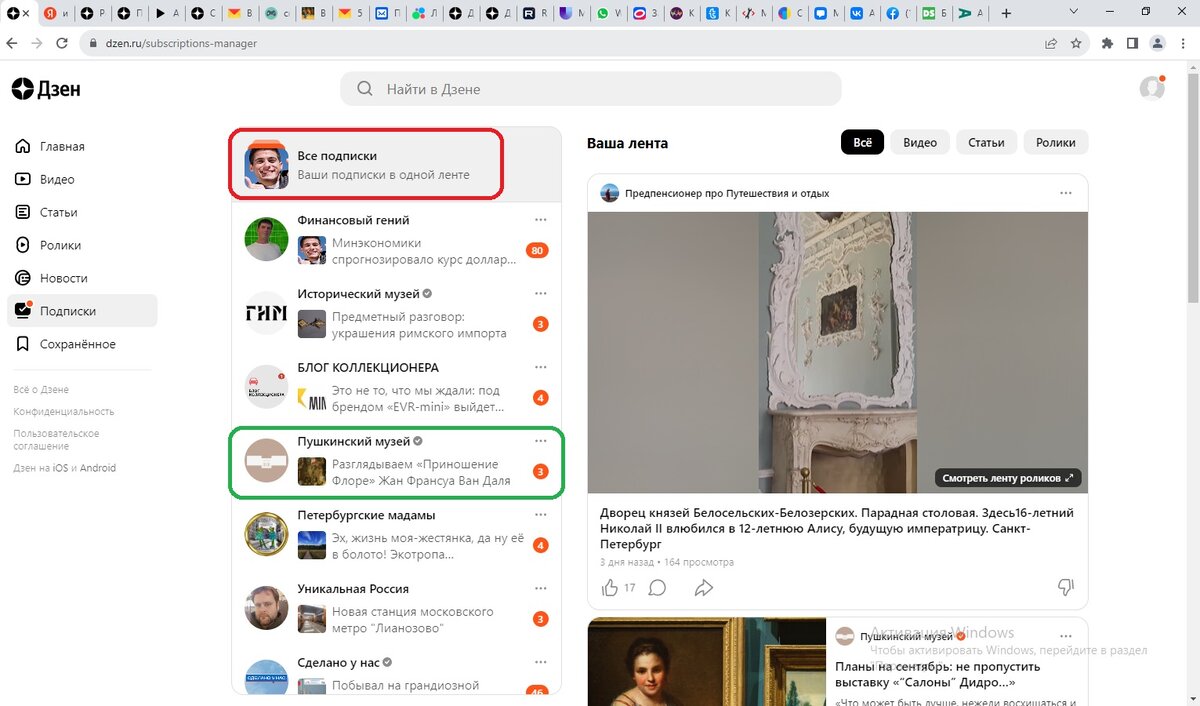Open options for Планы на сентябрь post
This screenshot has height=706, width=1200.
click(1066, 636)
